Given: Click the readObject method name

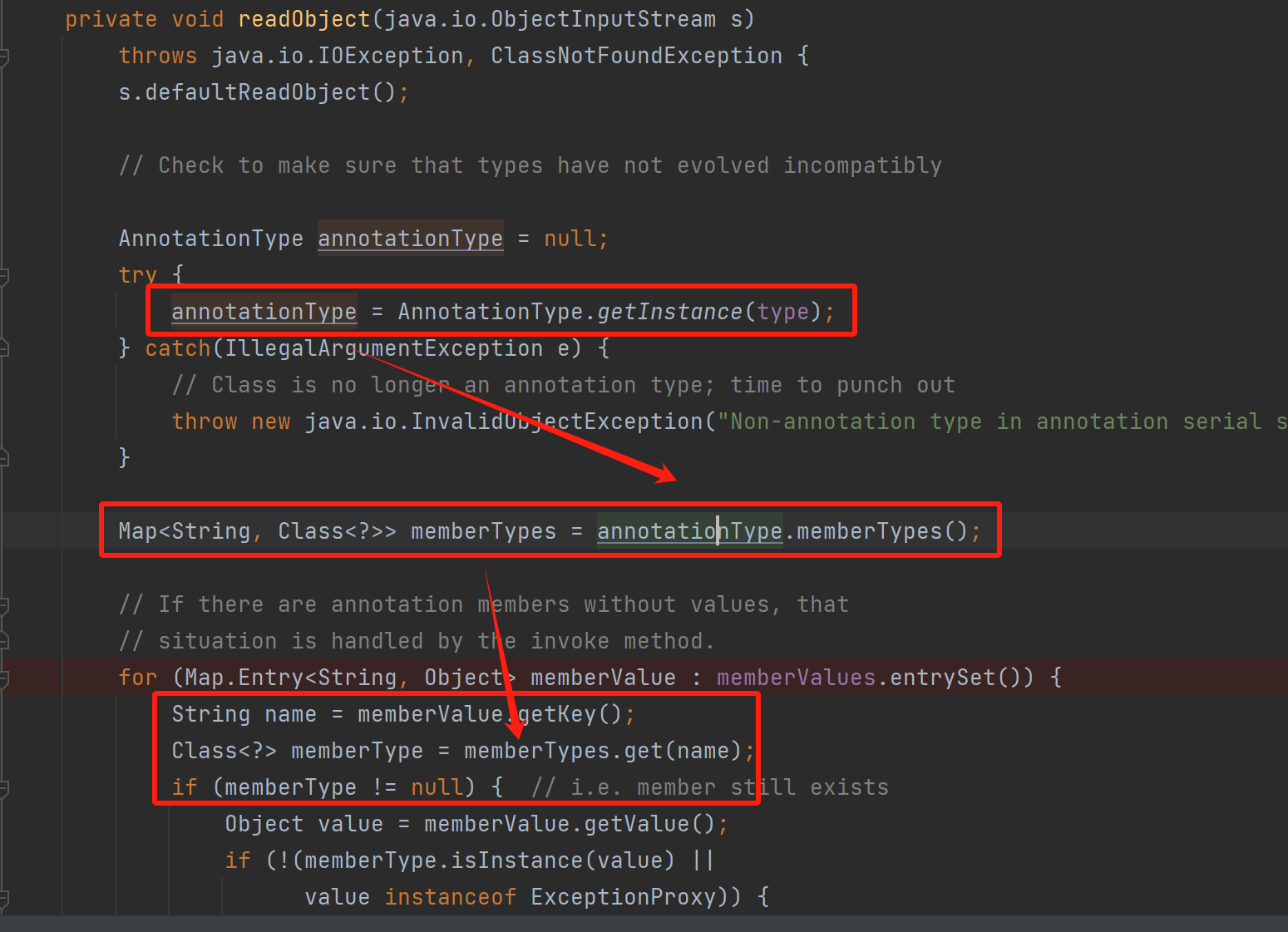Looking at the screenshot, I should coord(303,19).
